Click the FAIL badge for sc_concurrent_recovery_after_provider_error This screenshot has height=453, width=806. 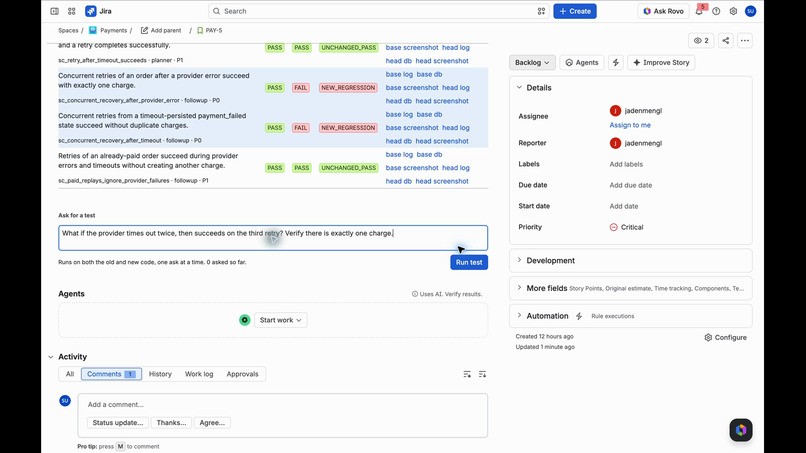click(301, 87)
